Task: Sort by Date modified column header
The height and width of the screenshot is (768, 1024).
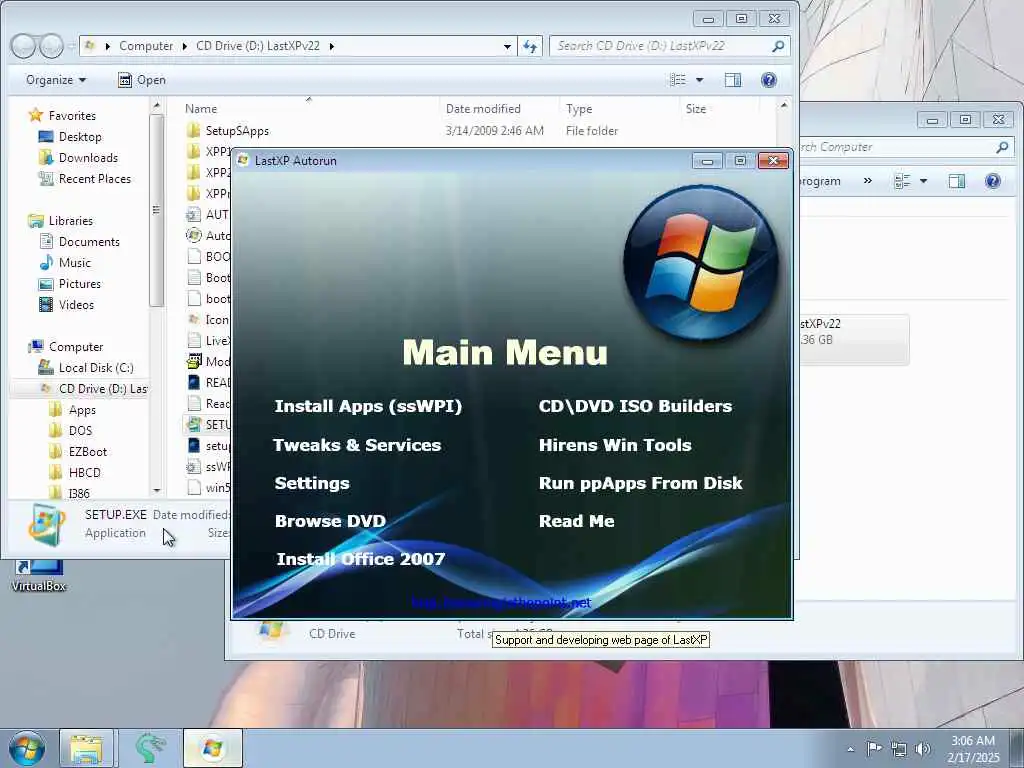Action: coord(483,108)
